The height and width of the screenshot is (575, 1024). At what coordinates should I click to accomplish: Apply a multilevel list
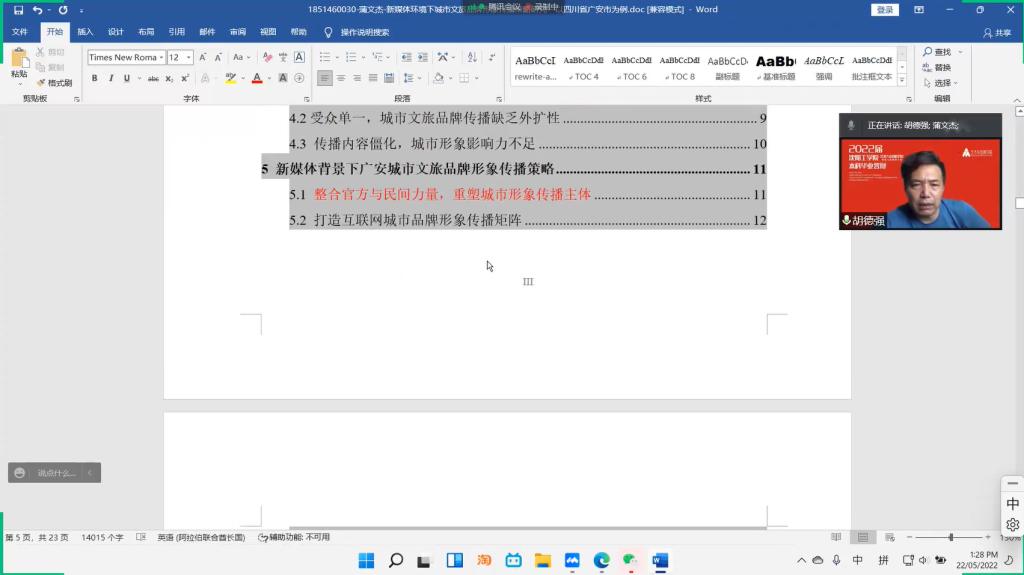(x=377, y=58)
